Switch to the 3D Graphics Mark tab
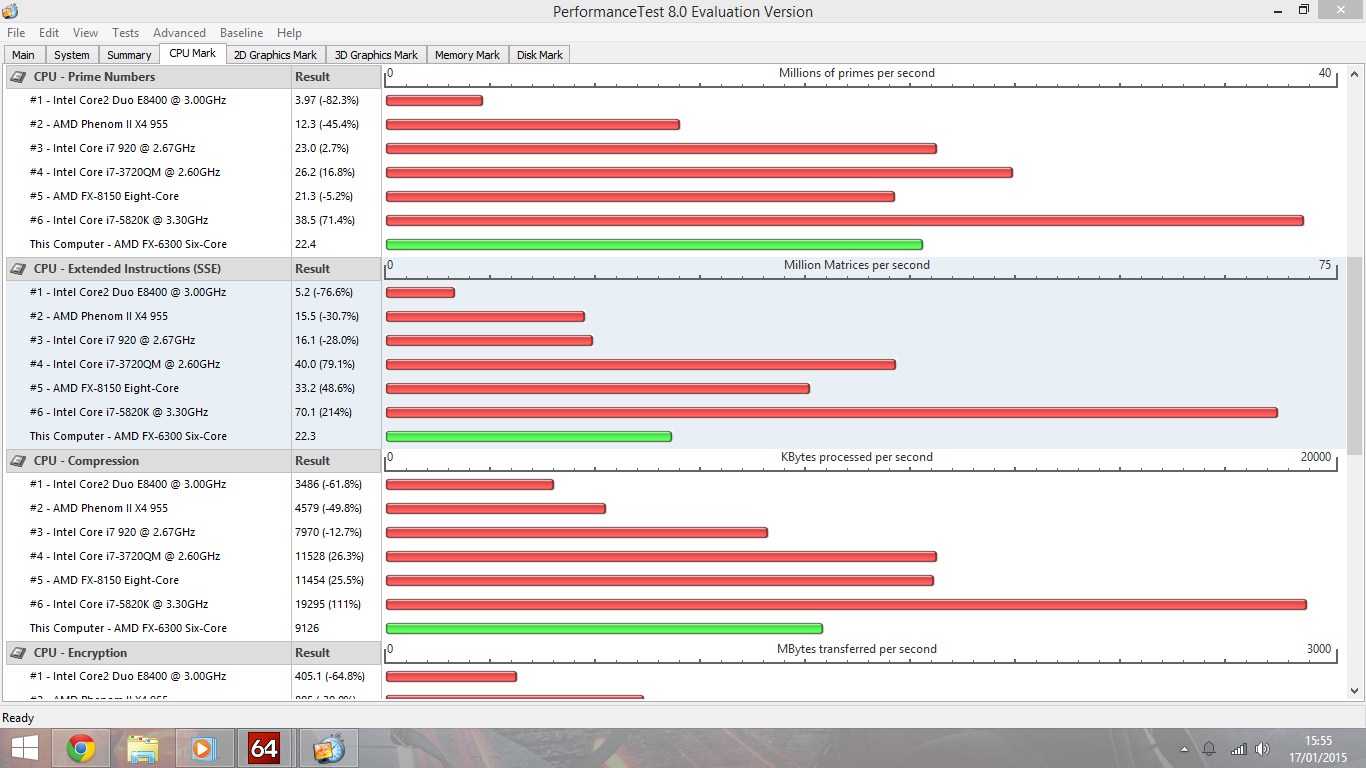This screenshot has height=768, width=1366. (x=376, y=55)
